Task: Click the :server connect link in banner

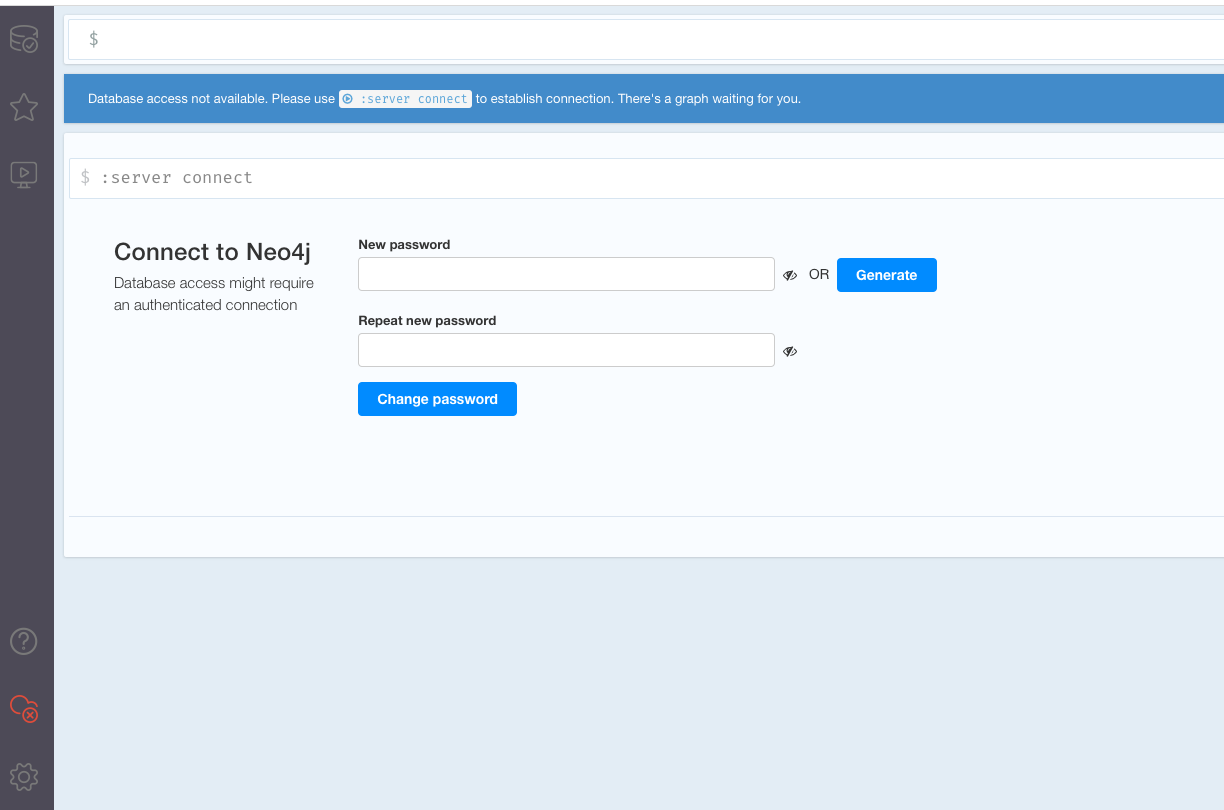Action: [405, 99]
